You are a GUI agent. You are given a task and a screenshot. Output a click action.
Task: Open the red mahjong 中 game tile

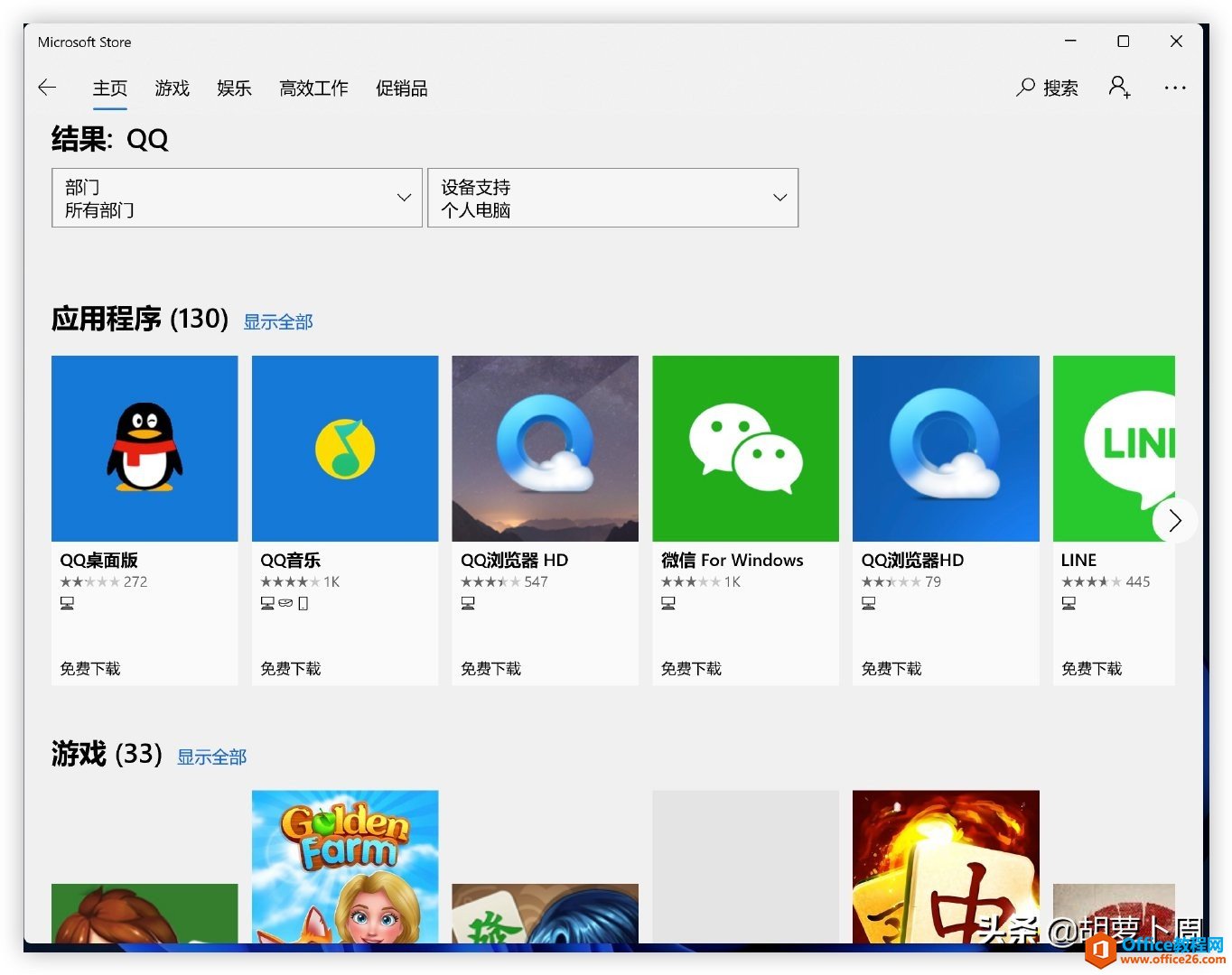pos(946,867)
